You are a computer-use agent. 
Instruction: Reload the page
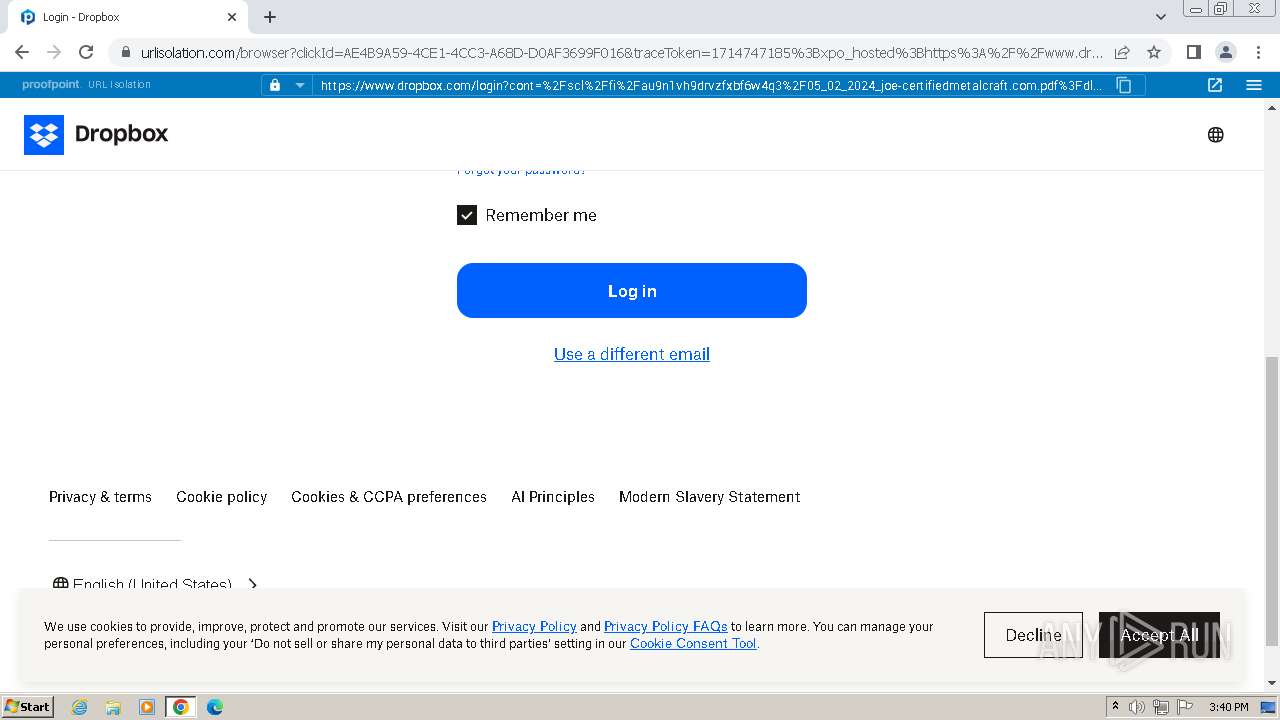click(86, 52)
